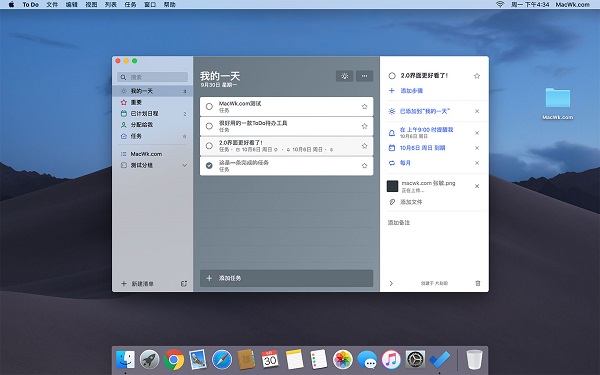The width and height of the screenshot is (600, 375).
Task: Star the 2.0界面更好看了 task in the list
Action: pyautogui.click(x=364, y=146)
